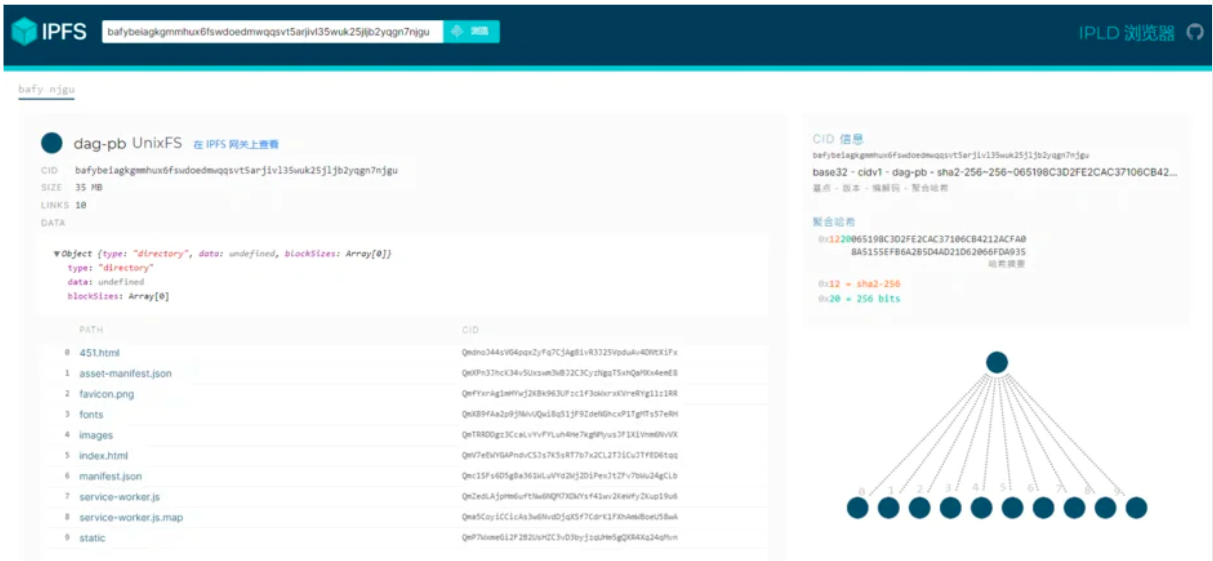Click graph child node labeled 1
Screen dimensions: 1213x561
click(x=889, y=508)
